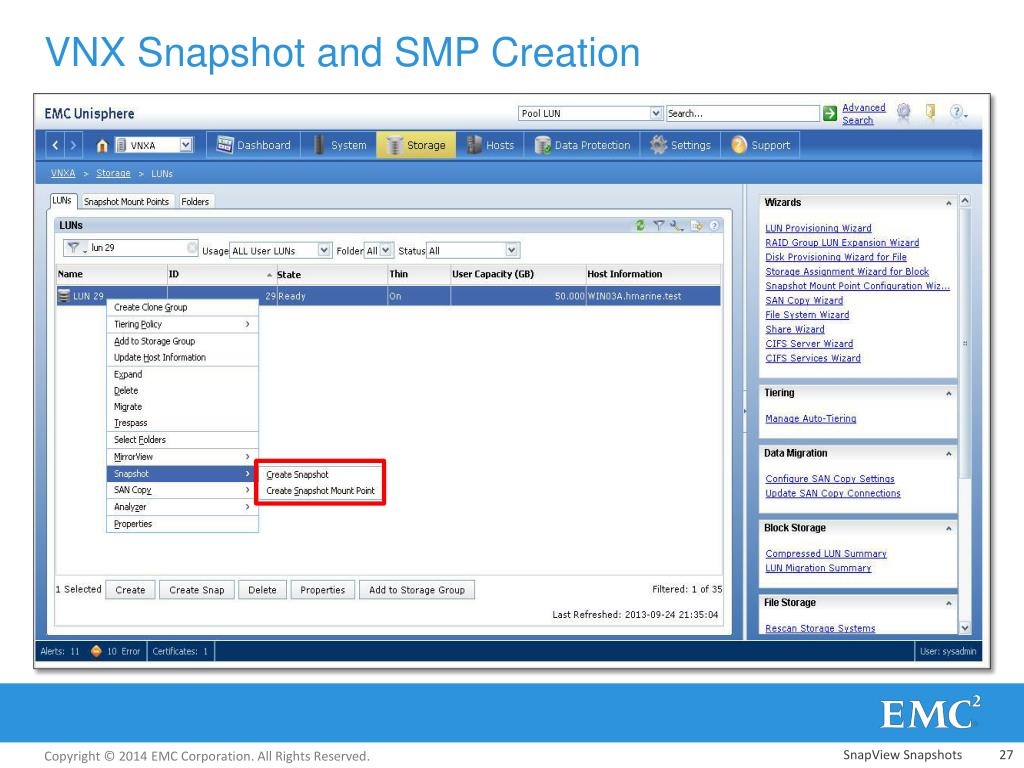The height and width of the screenshot is (768, 1024).
Task: Open the MirrorView submenu
Action: 182,456
